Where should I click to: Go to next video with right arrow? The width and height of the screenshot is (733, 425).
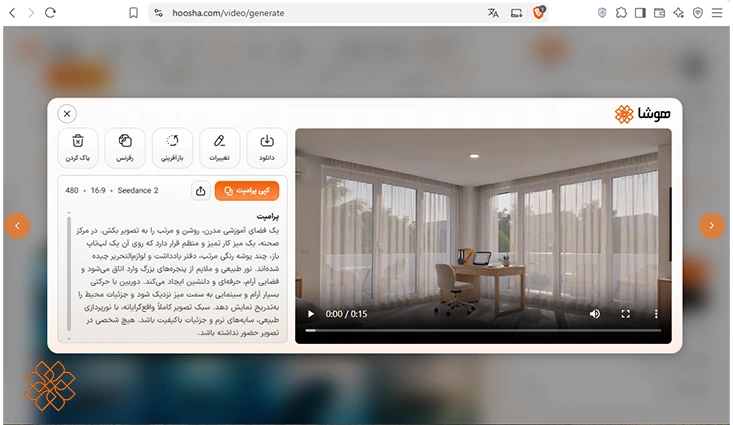tap(711, 226)
